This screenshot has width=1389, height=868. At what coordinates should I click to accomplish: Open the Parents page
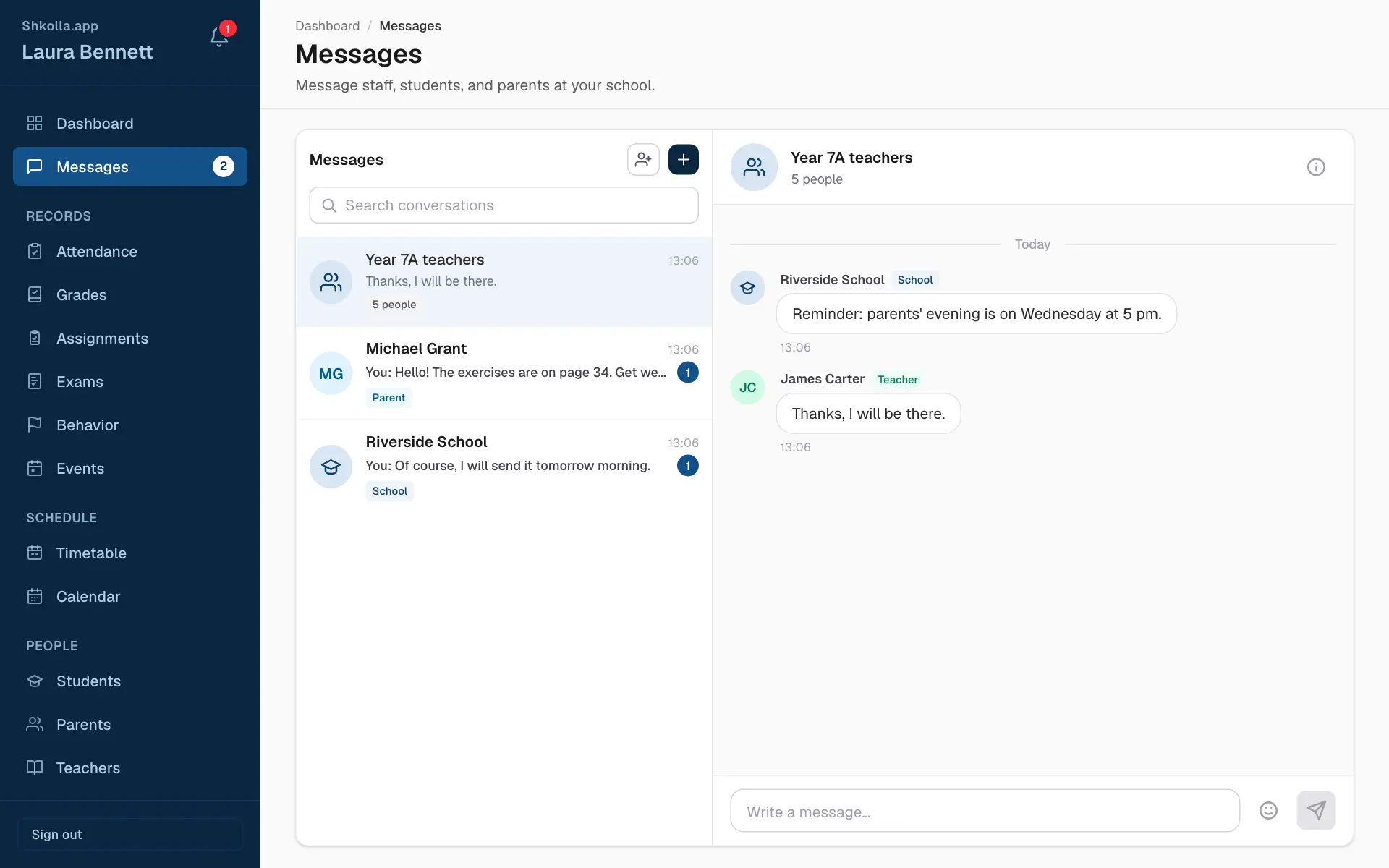(130, 725)
